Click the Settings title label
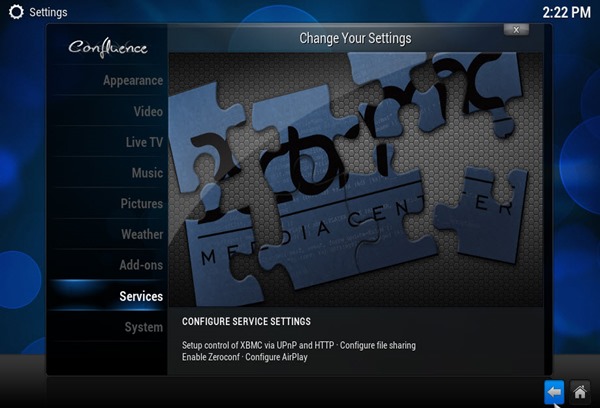Image resolution: width=600 pixels, height=408 pixels. 48,12
